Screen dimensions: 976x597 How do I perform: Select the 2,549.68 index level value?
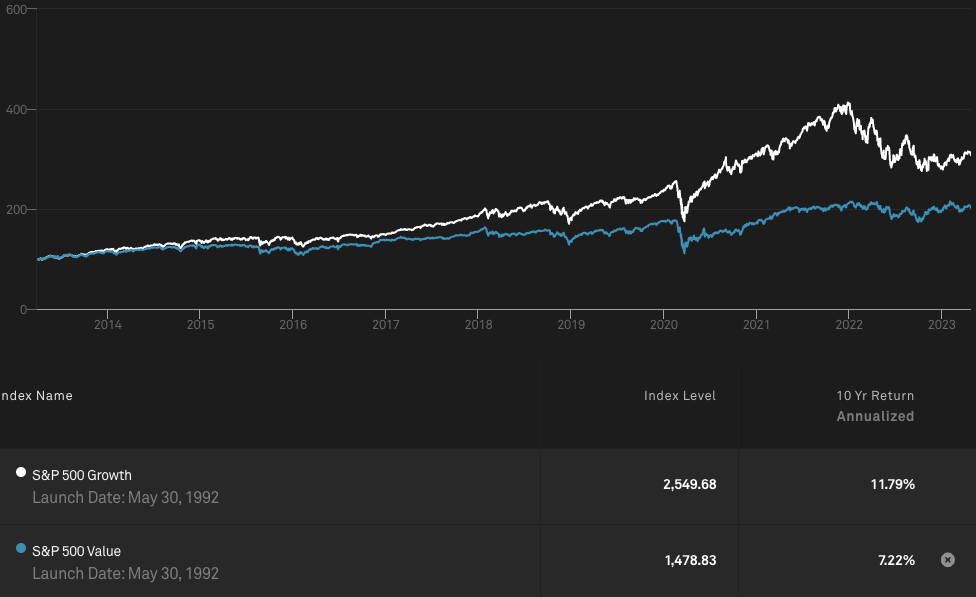(x=689, y=484)
